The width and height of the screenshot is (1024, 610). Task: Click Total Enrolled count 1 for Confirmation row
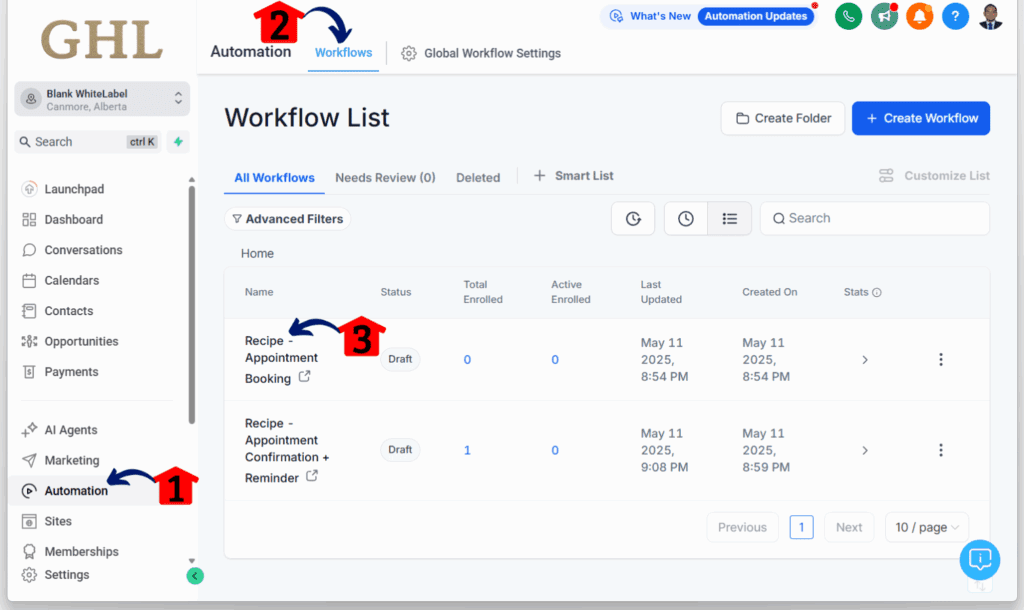tap(467, 450)
